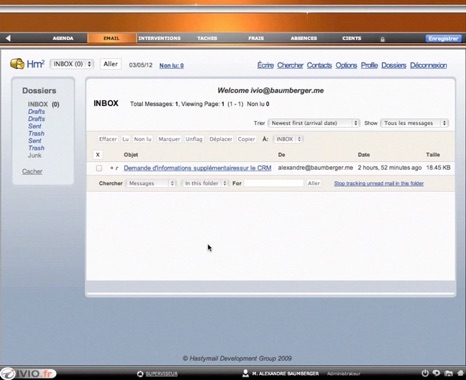
Task: Open the Junk folder in the sidebar
Action: pyautogui.click(x=35, y=155)
